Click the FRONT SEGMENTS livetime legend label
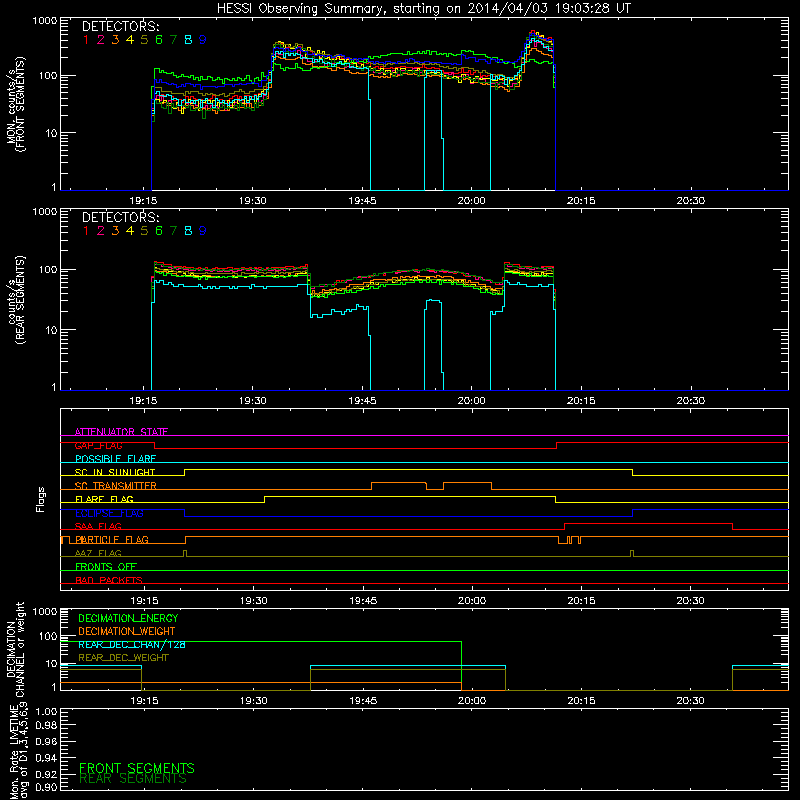This screenshot has height=800, width=800. tap(137, 768)
